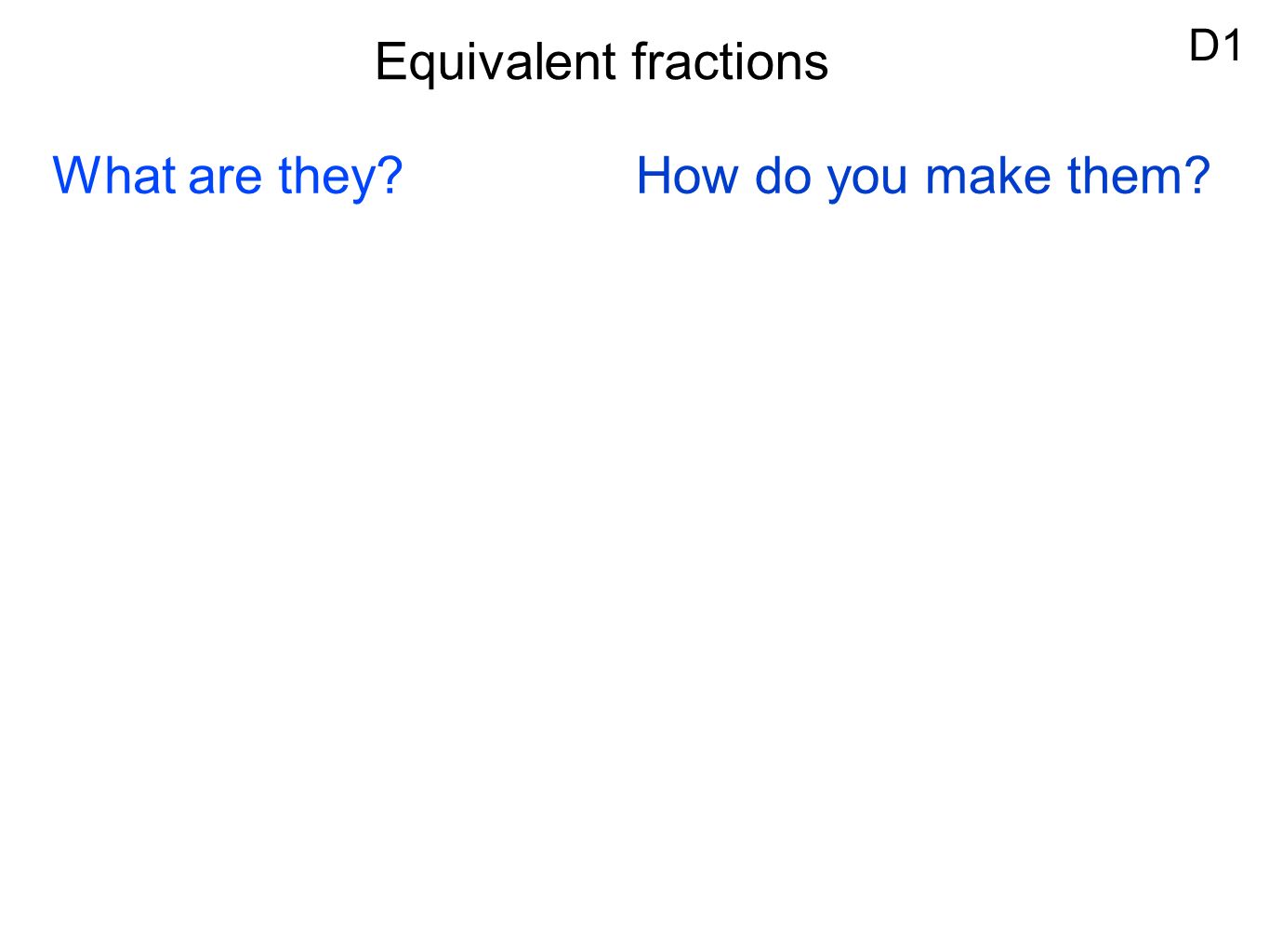Click the capital "E" in Equivalent
Screen dimensions: 1269x952
391,61
